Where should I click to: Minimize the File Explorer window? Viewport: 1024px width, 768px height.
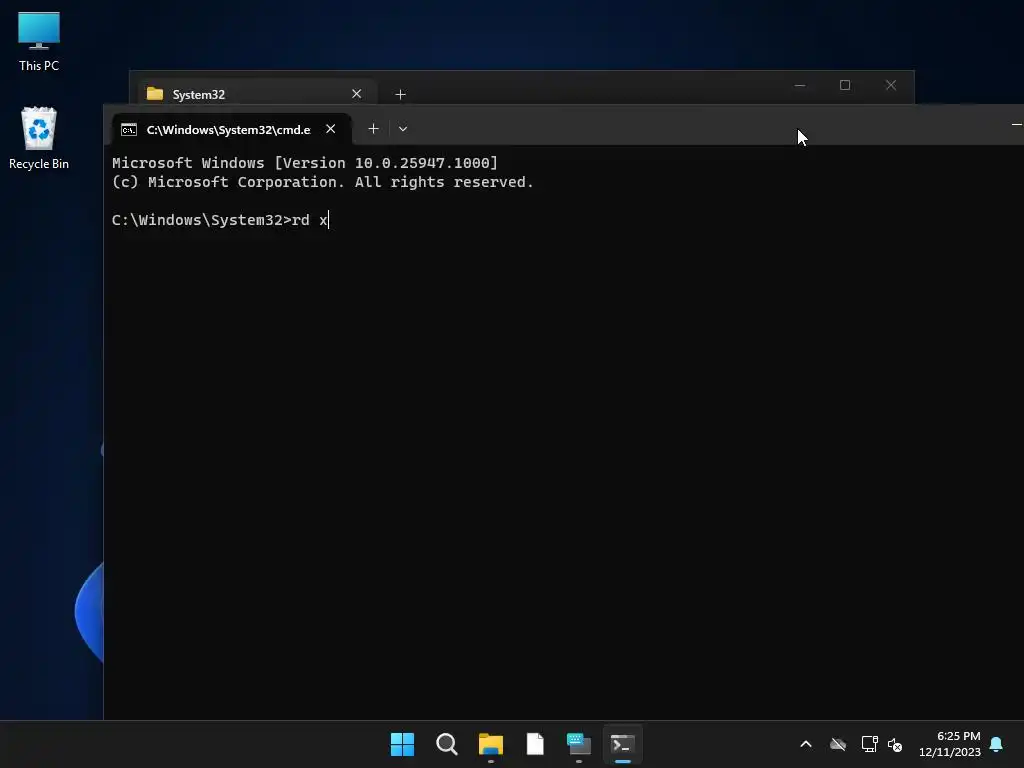800,86
